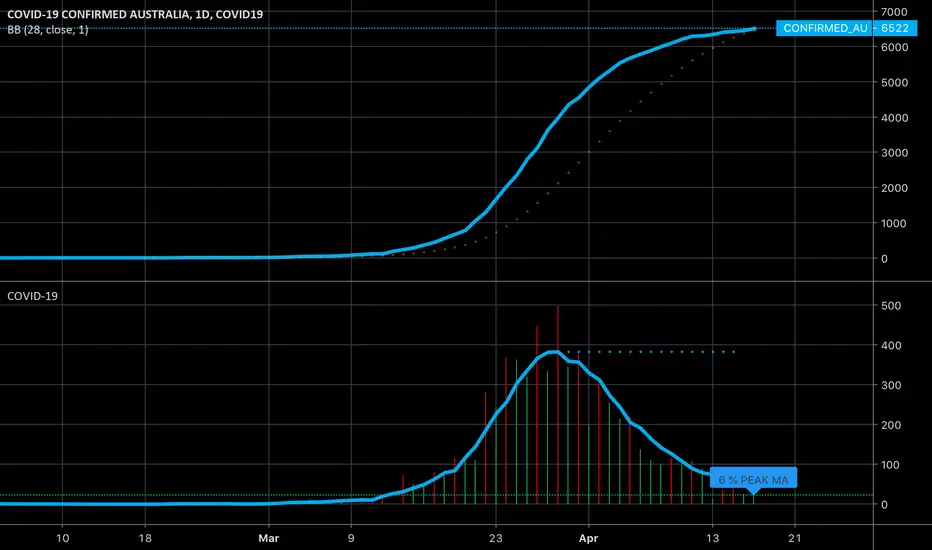Click the 100 axis label in the lower pane
The height and width of the screenshot is (550, 932).
[x=891, y=465]
